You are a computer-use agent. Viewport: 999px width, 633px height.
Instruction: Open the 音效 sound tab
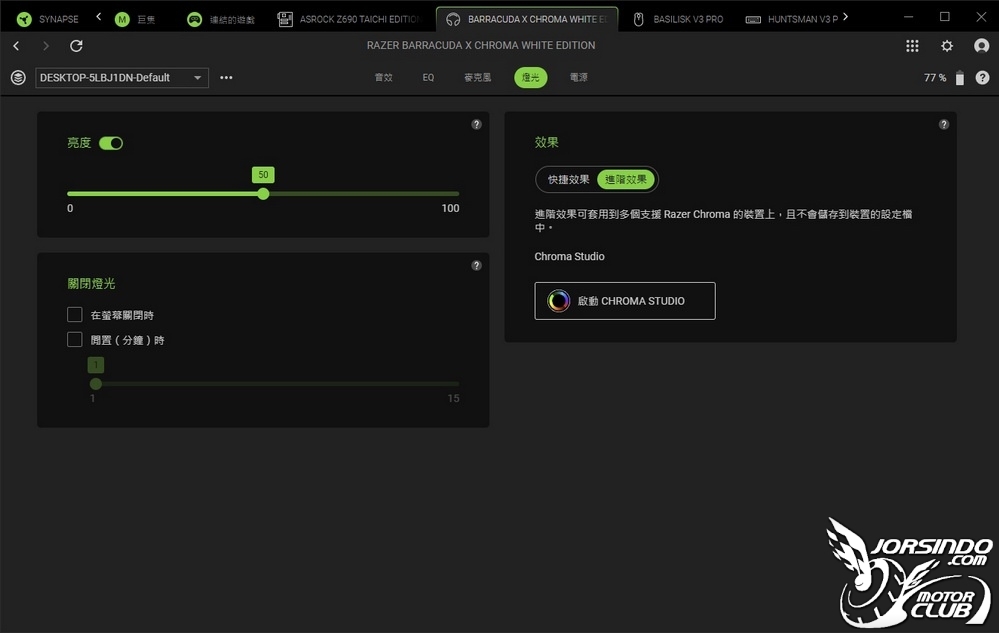(384, 78)
